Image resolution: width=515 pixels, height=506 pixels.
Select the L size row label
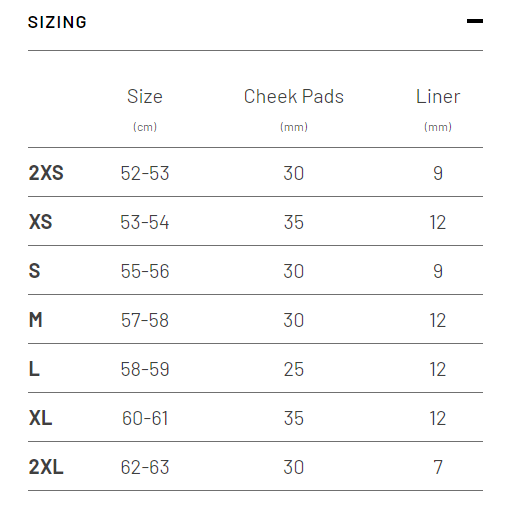point(34,369)
